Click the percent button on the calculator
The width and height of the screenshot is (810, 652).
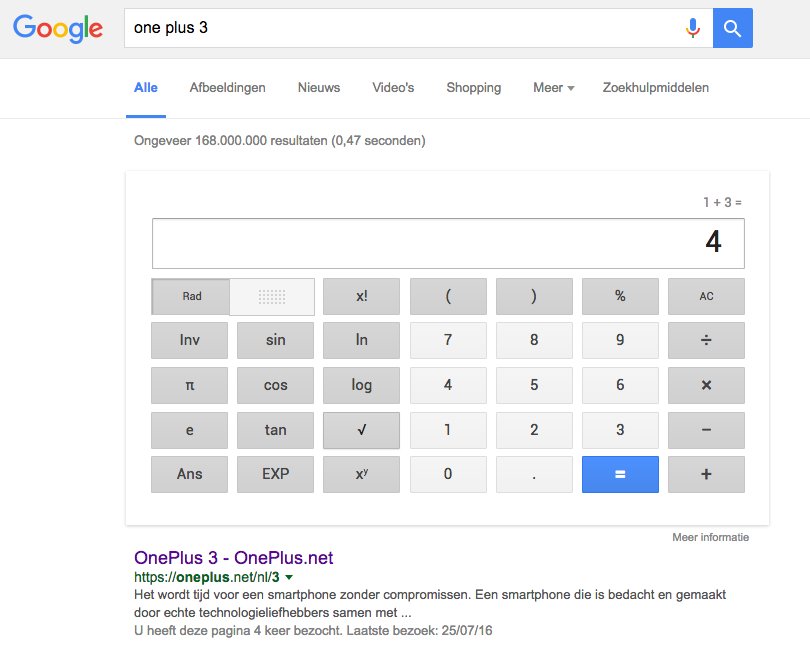[620, 296]
